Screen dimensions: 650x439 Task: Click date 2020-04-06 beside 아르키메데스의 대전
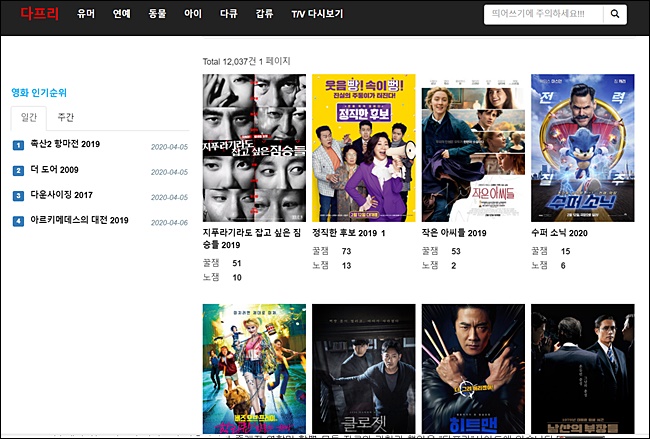pyautogui.click(x=169, y=223)
